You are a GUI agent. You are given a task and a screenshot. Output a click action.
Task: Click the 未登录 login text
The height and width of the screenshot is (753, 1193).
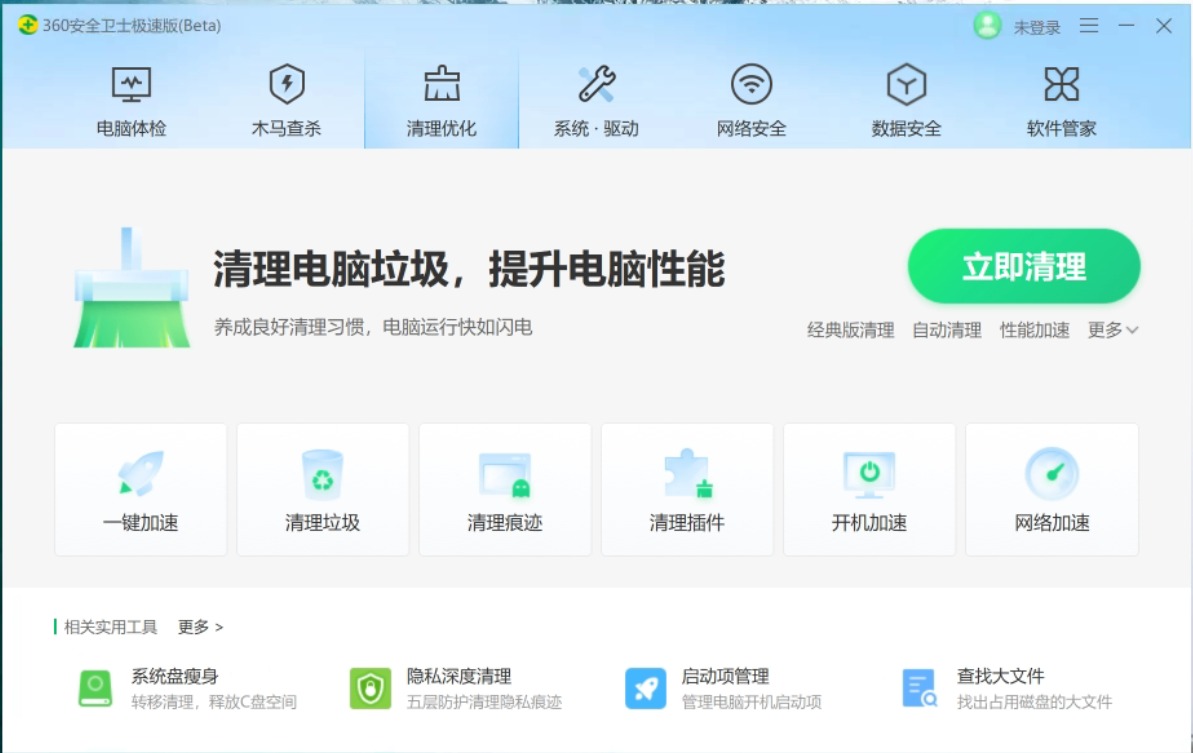1037,27
